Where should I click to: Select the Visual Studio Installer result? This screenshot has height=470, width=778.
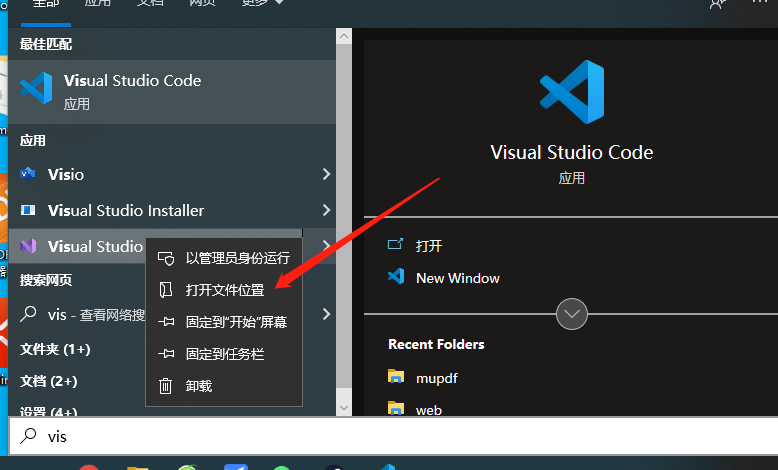pyautogui.click(x=172, y=210)
